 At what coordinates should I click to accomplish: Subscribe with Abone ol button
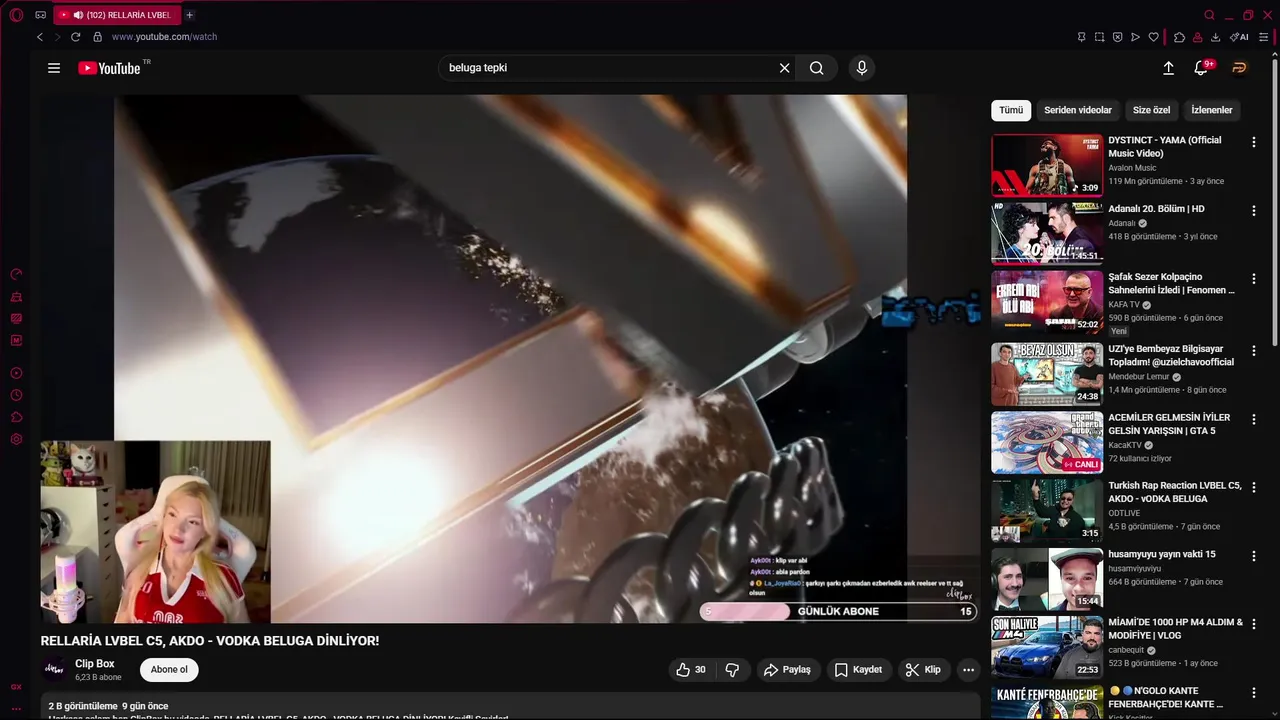169,670
